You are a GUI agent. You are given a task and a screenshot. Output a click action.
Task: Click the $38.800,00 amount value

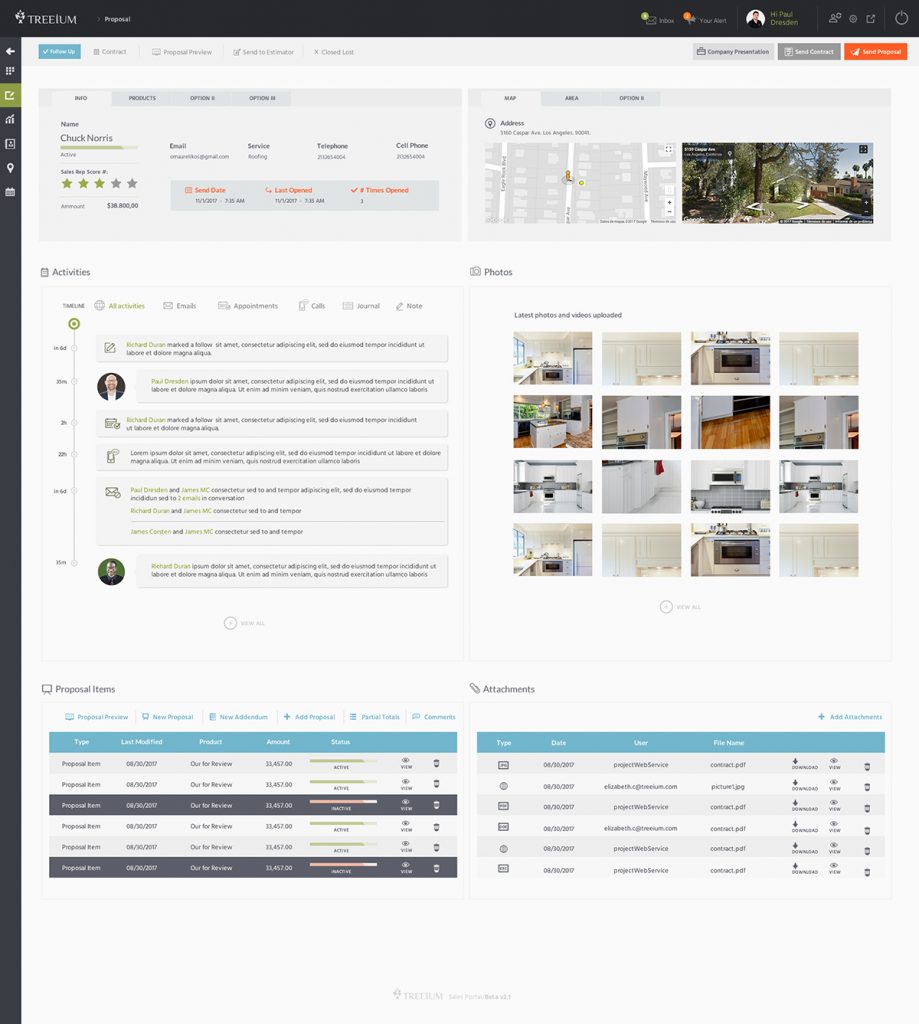(x=123, y=206)
